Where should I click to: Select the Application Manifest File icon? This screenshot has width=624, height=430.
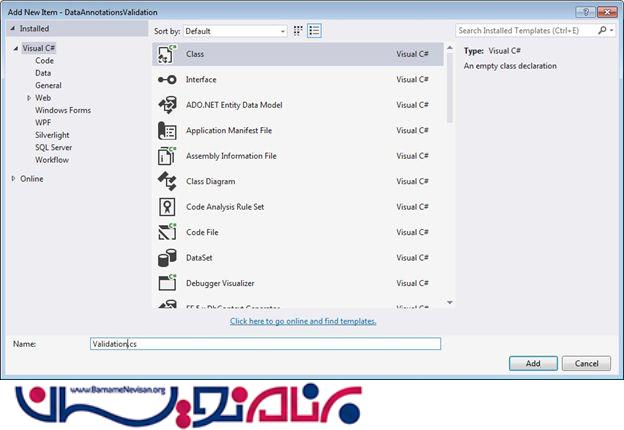(167, 131)
